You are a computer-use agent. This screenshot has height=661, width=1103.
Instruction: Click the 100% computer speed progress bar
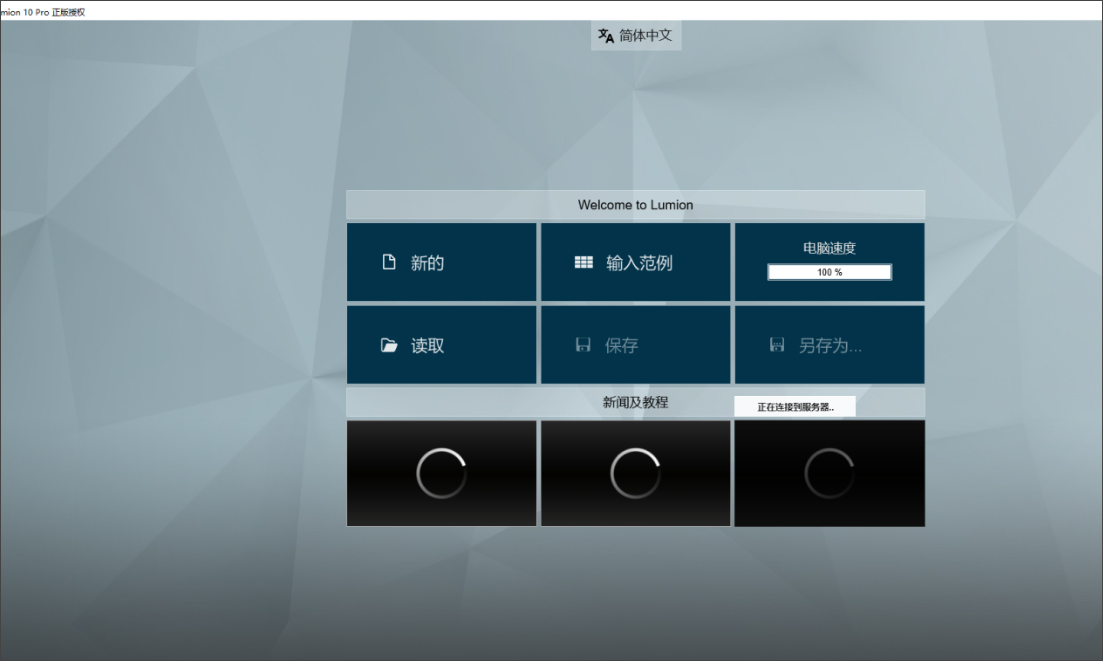(x=829, y=271)
